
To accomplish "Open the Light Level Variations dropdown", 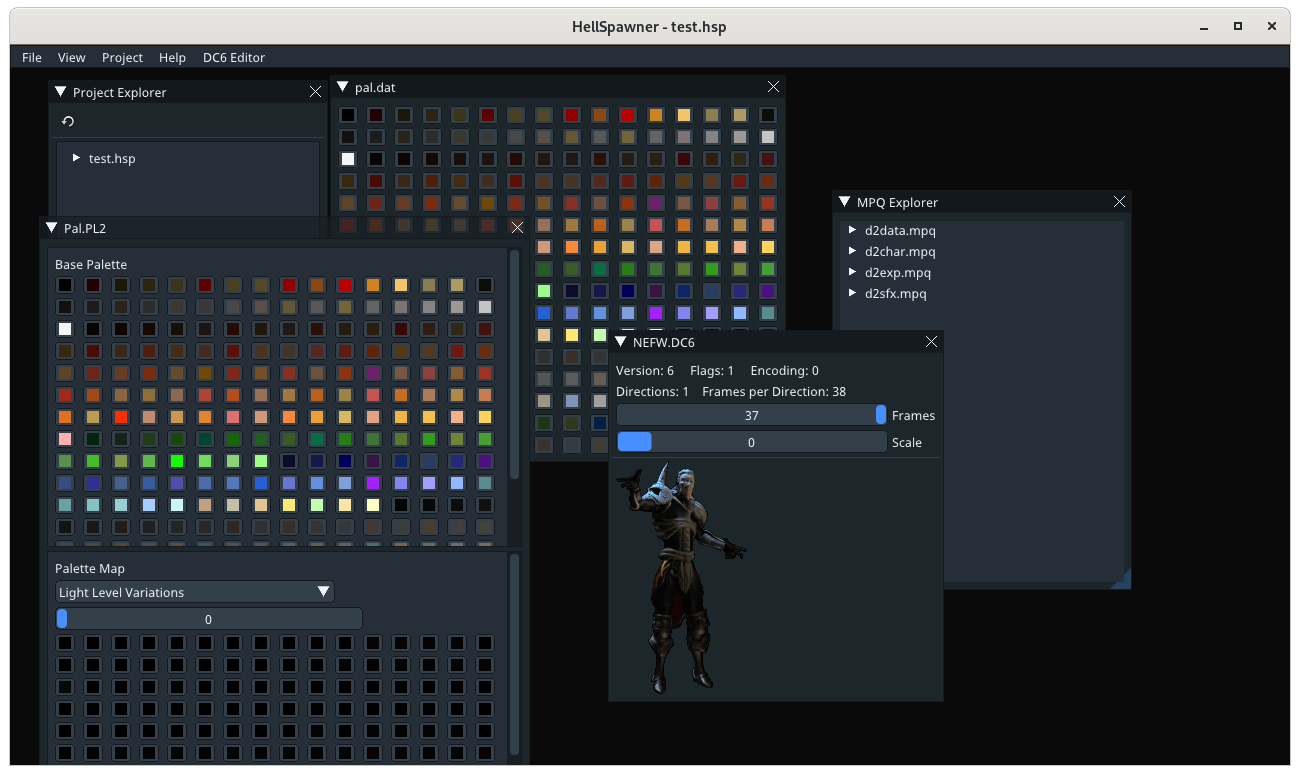I will coord(195,592).
